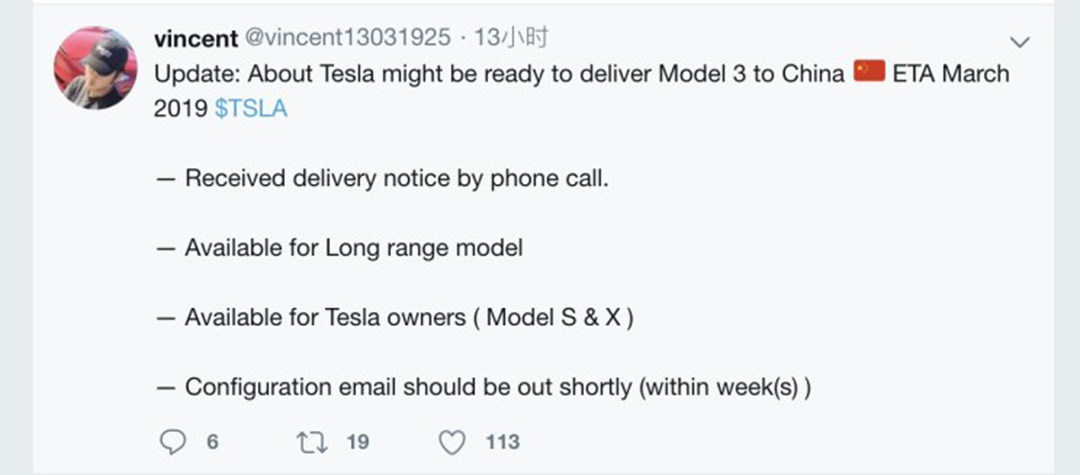Click the reply count 6
Image resolution: width=1080 pixels, height=475 pixels.
tap(212, 441)
